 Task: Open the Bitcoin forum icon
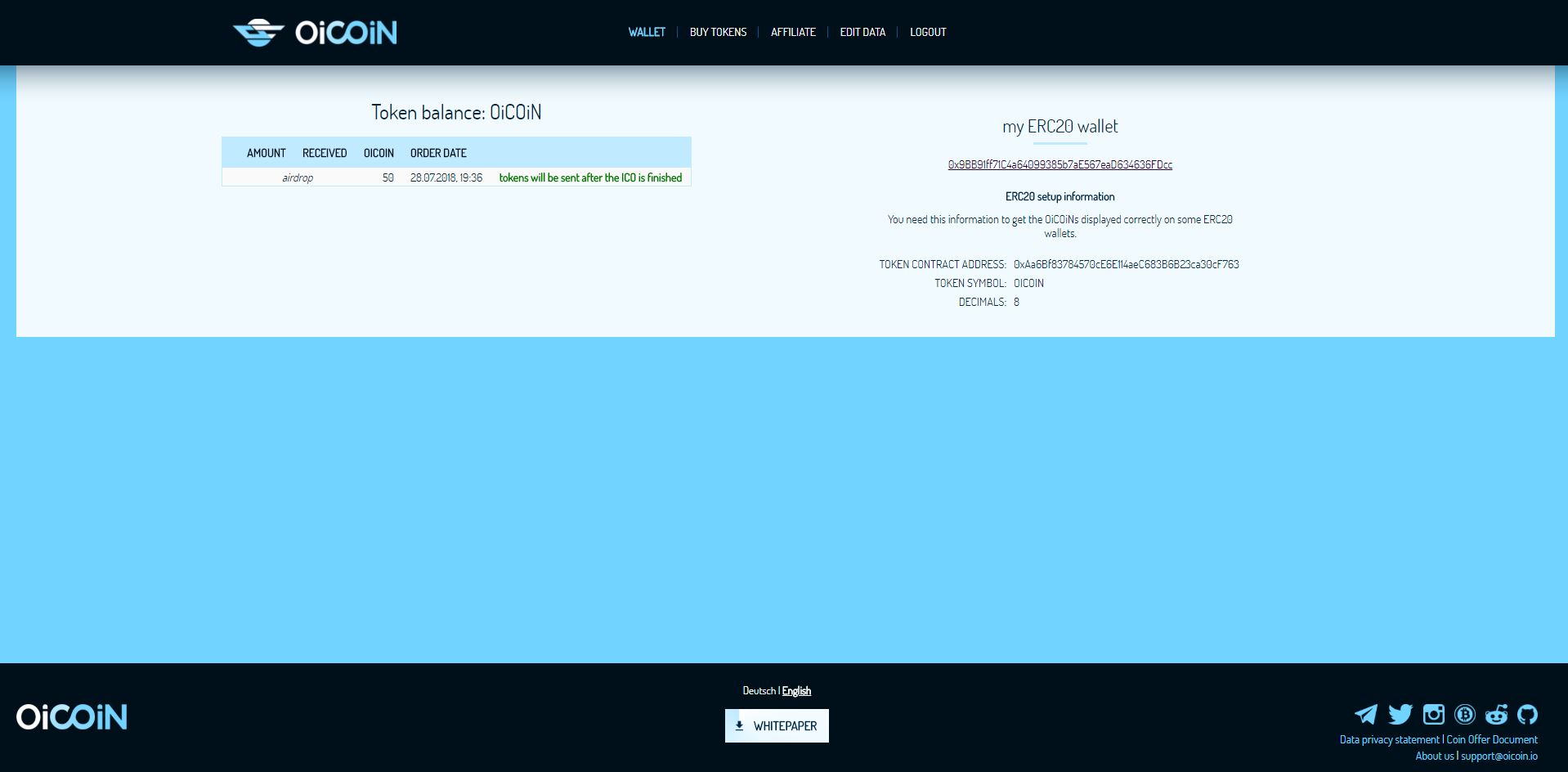(1465, 715)
